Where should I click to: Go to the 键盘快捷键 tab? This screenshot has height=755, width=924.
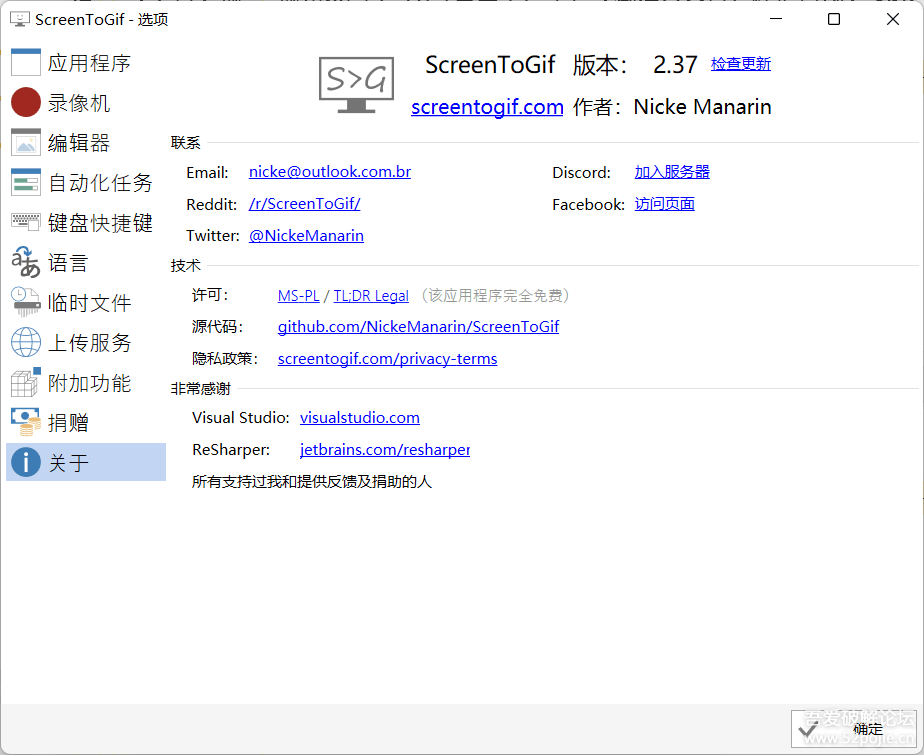86,222
